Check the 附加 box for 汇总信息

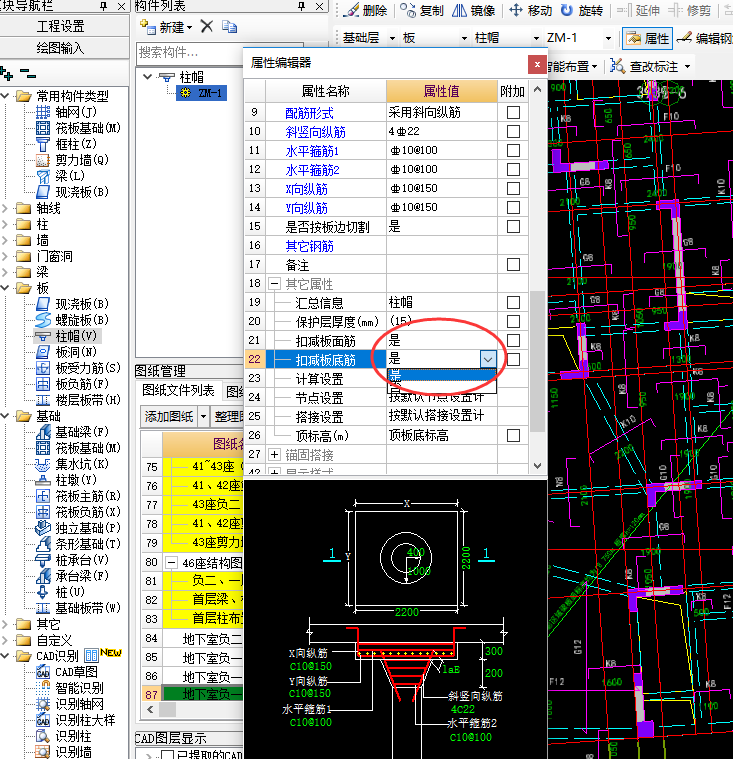[513, 303]
